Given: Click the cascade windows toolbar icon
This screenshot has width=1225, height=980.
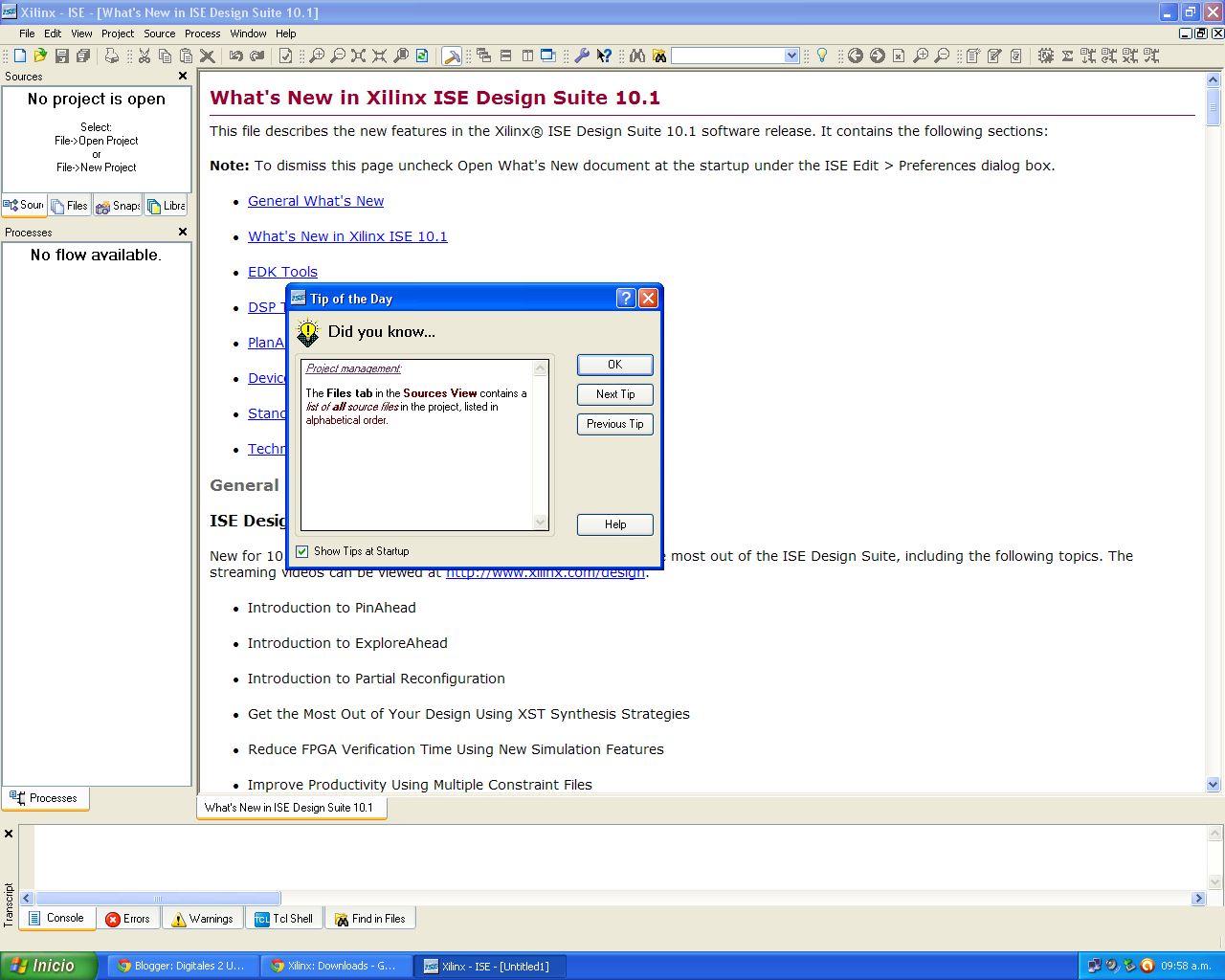Looking at the screenshot, I should coord(484,56).
